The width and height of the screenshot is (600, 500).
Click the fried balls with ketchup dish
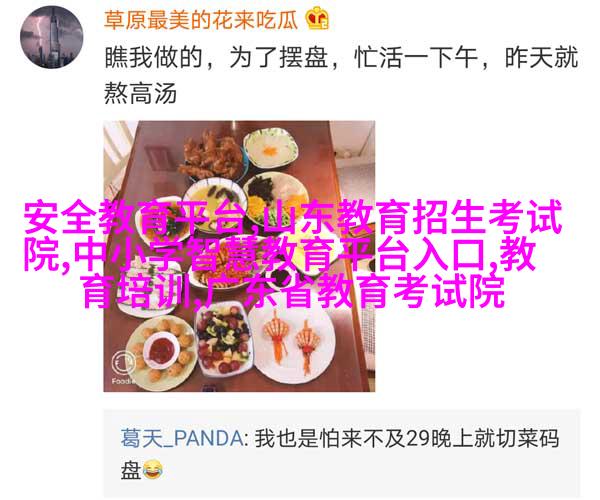[163, 350]
